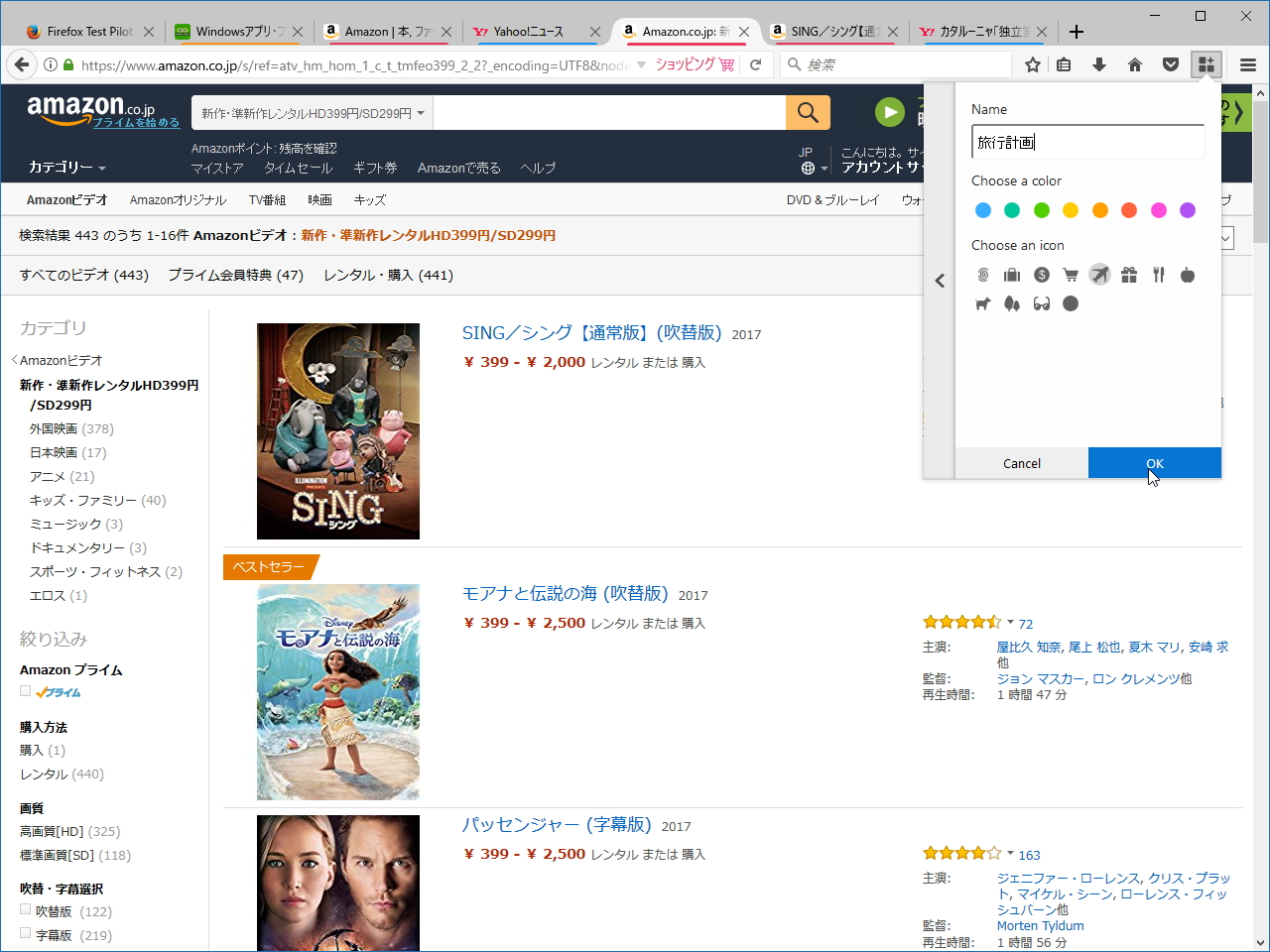1270x952 pixels.
Task: Check the 吹替版 filter checkbox
Action: coord(26,909)
